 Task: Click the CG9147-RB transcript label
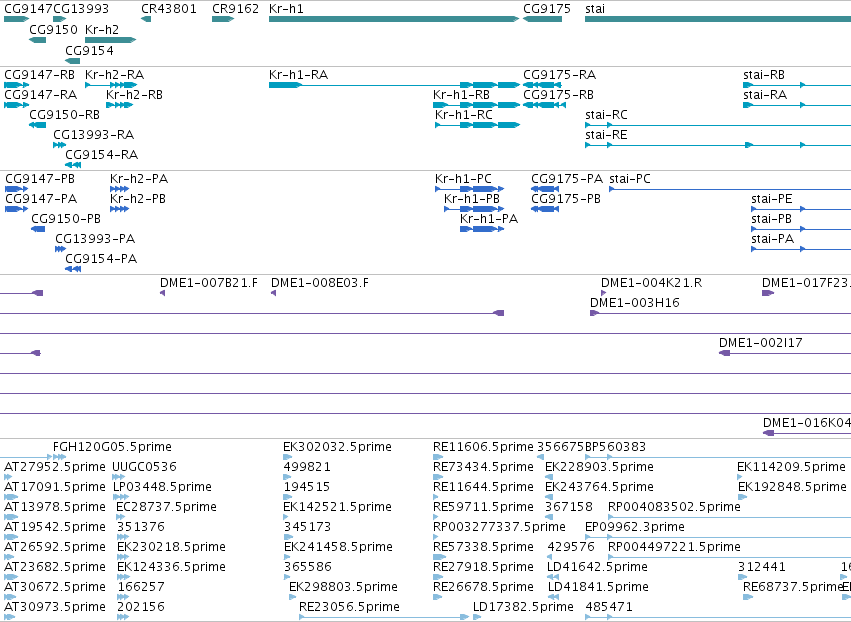[x=40, y=74]
